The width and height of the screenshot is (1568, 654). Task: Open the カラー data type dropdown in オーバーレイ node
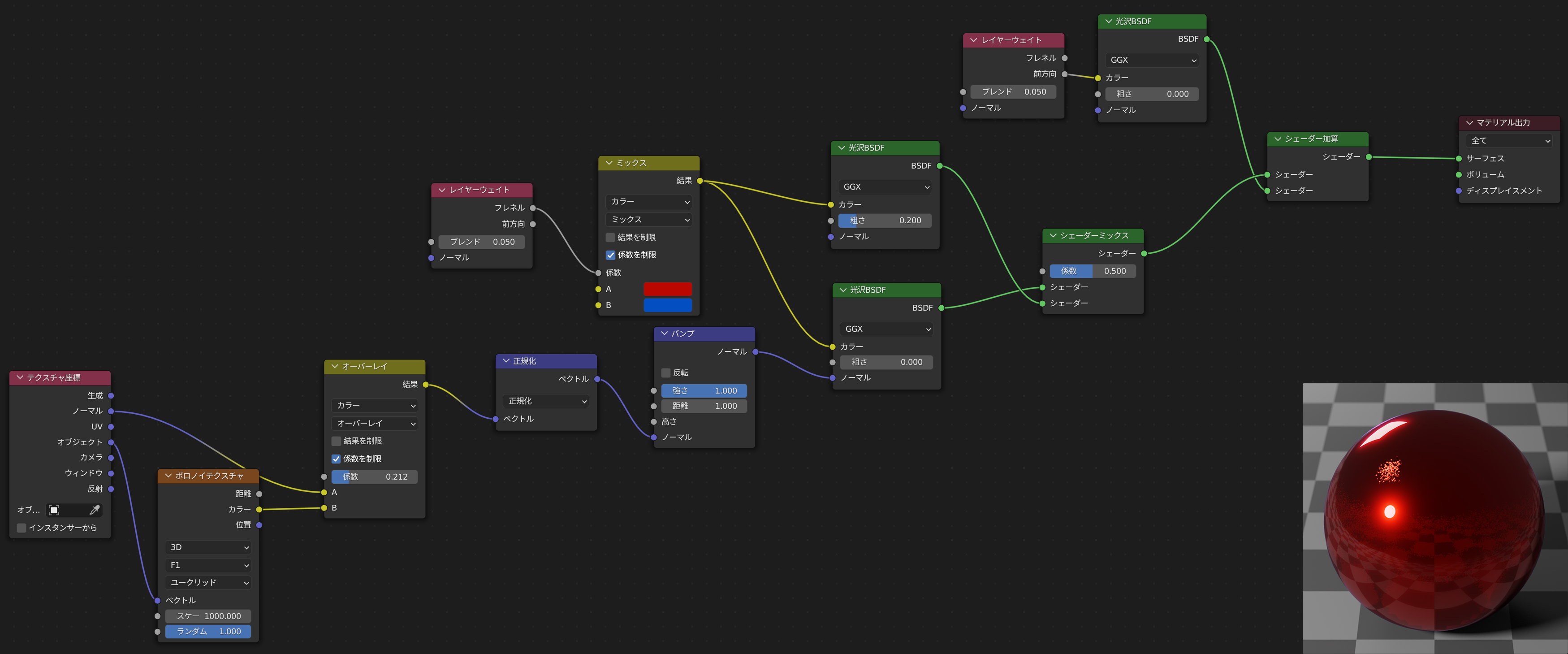tap(374, 406)
